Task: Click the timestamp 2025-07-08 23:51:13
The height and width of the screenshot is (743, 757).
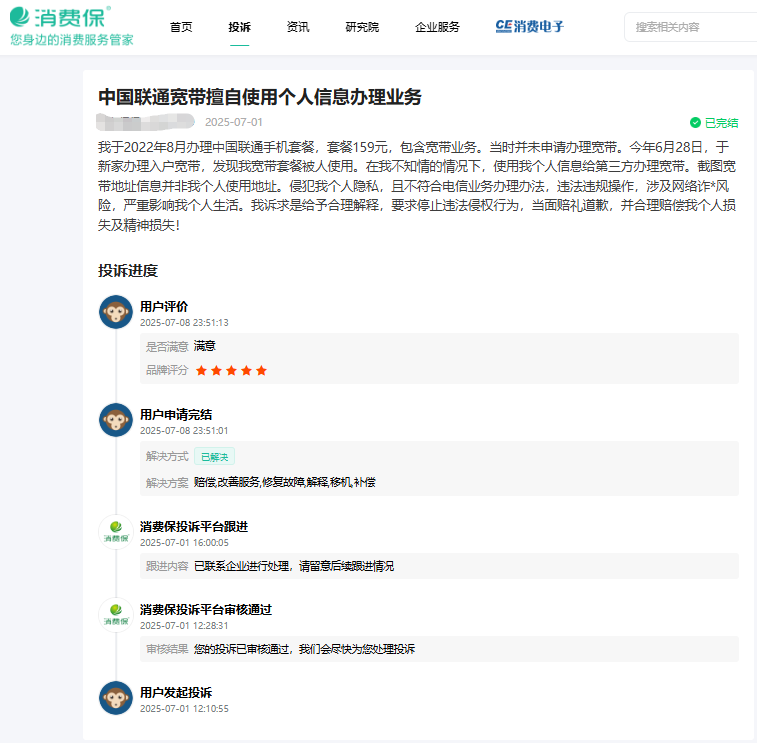Action: coord(184,322)
